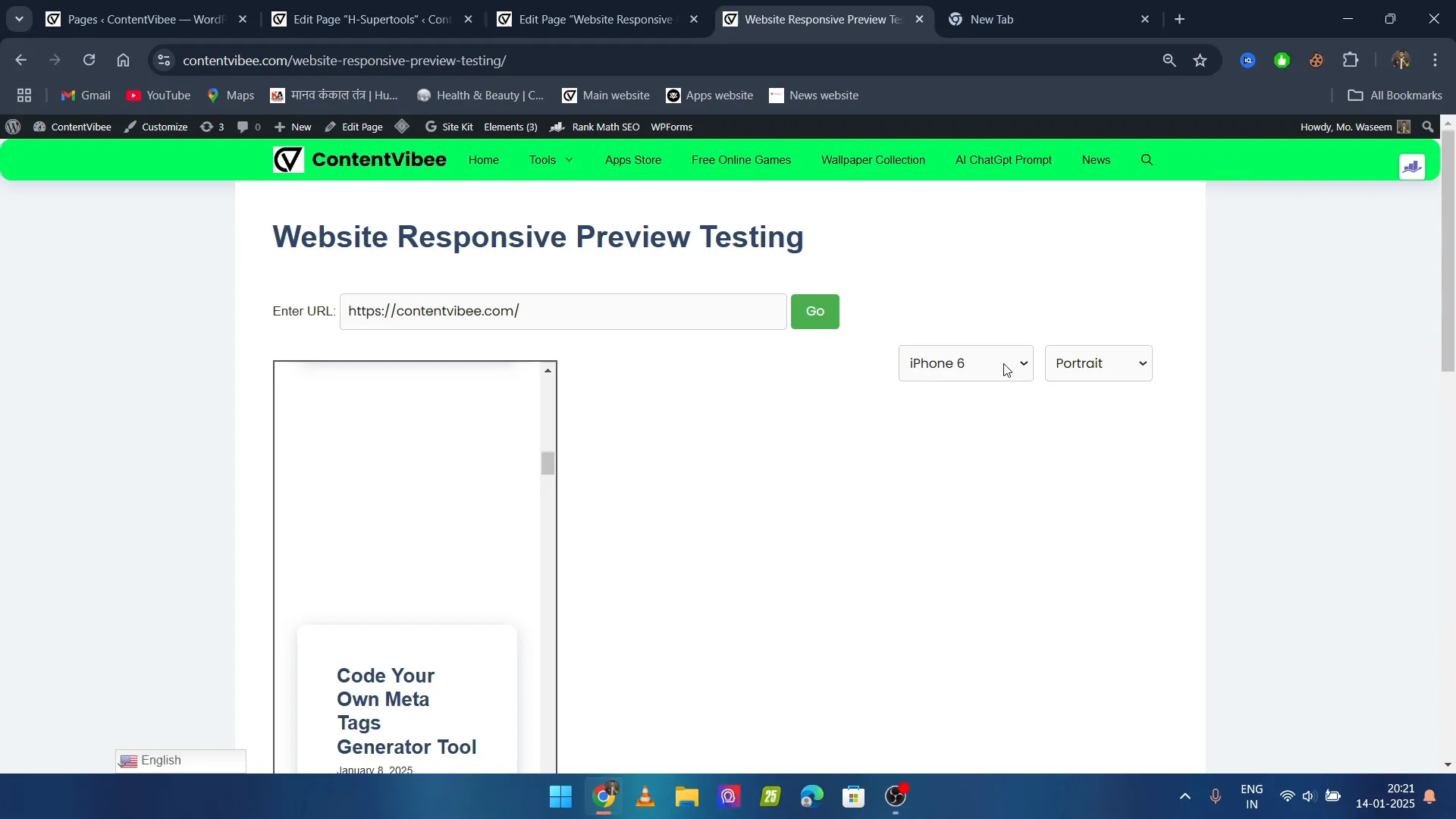
Task: Close the New Tab tab
Action: click(1145, 20)
